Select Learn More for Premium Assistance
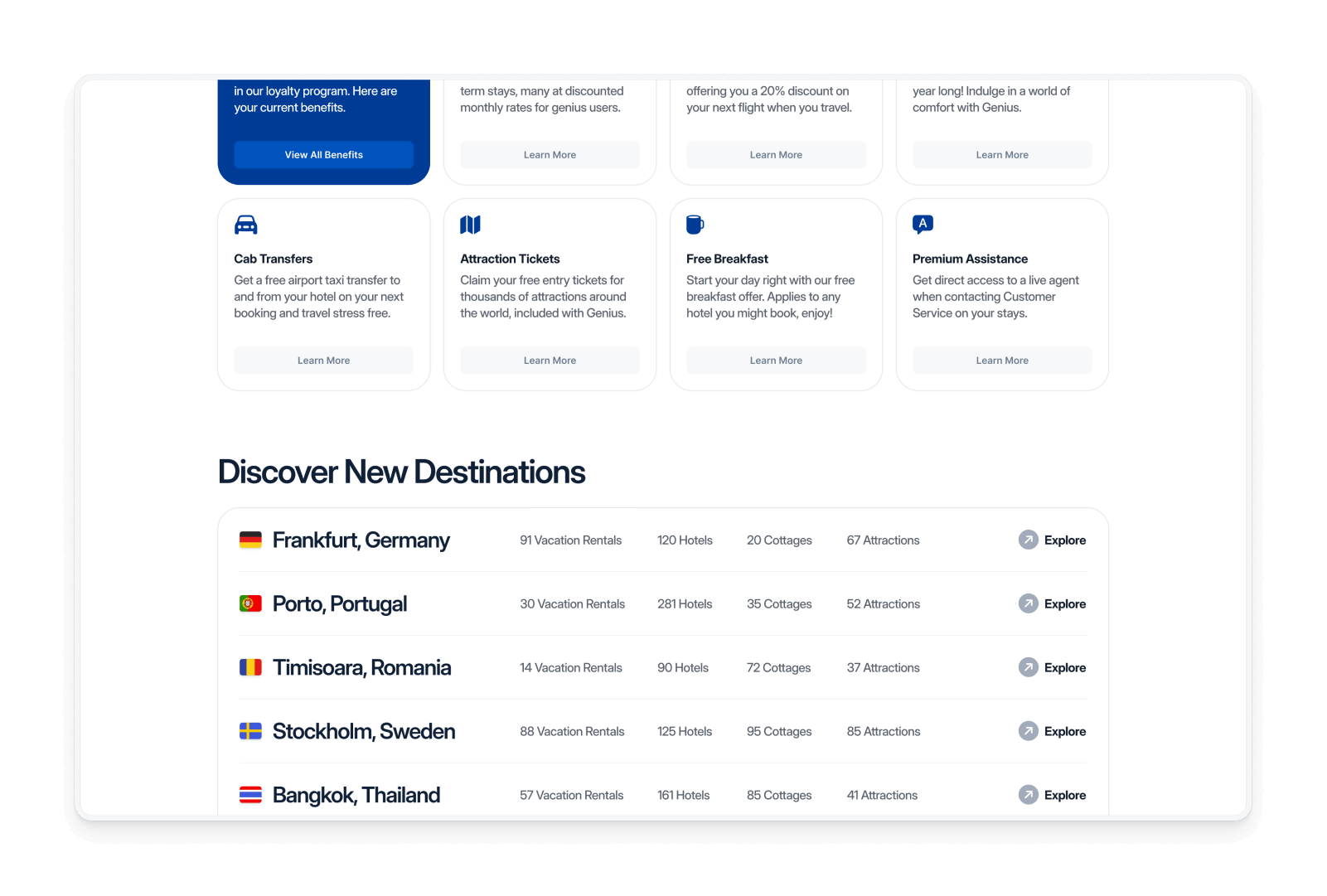This screenshot has width=1327, height=896. pyautogui.click(x=1002, y=361)
